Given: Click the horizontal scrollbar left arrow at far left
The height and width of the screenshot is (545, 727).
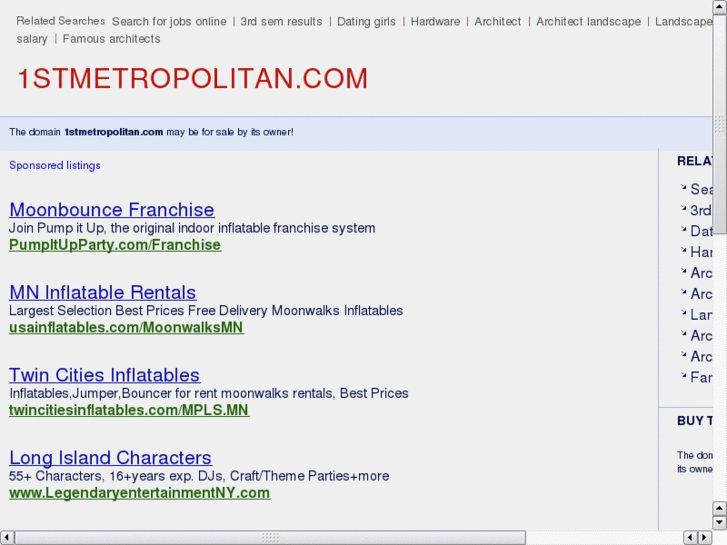Looking at the screenshot, I should tap(7, 537).
